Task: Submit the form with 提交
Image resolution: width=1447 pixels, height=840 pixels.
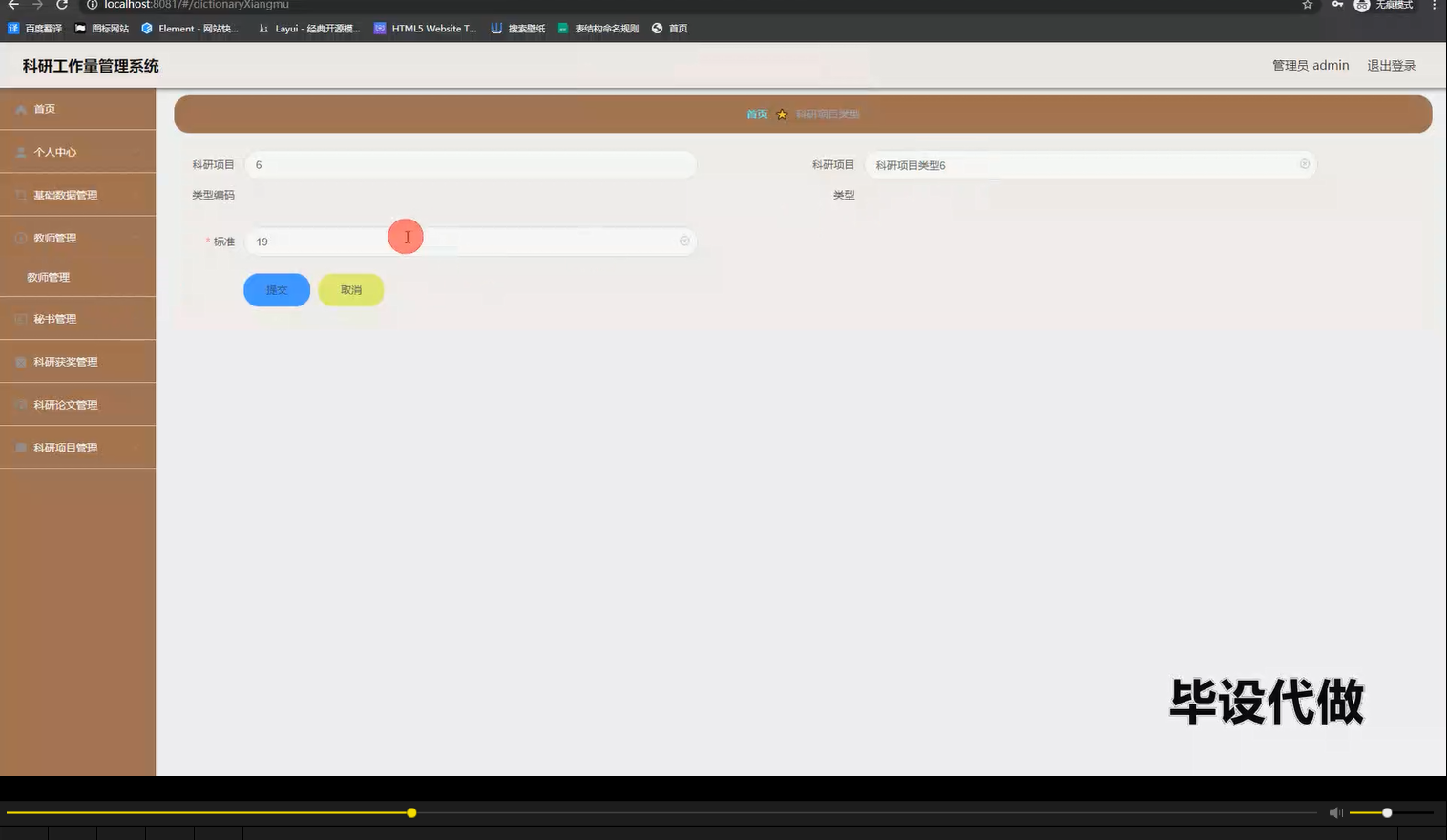Action: (x=277, y=289)
